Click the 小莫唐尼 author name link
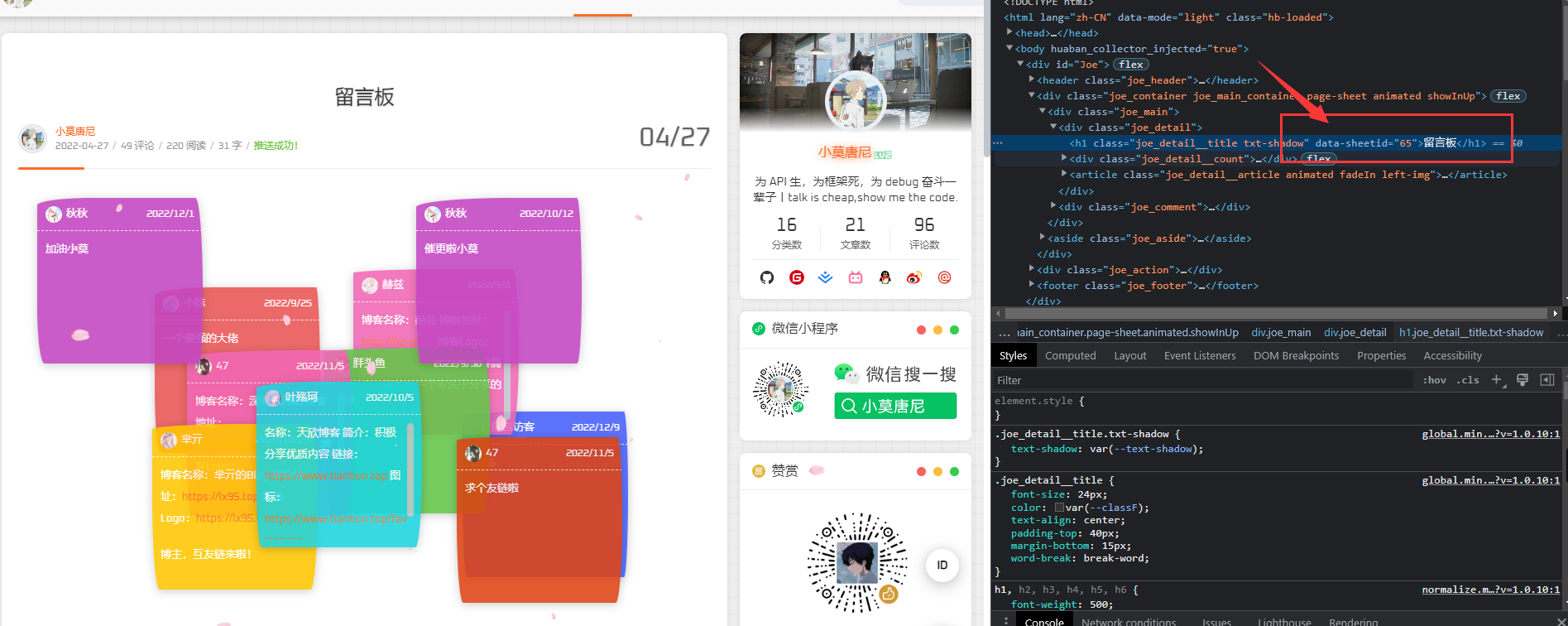Screen dimensions: 1568x626 (75, 131)
